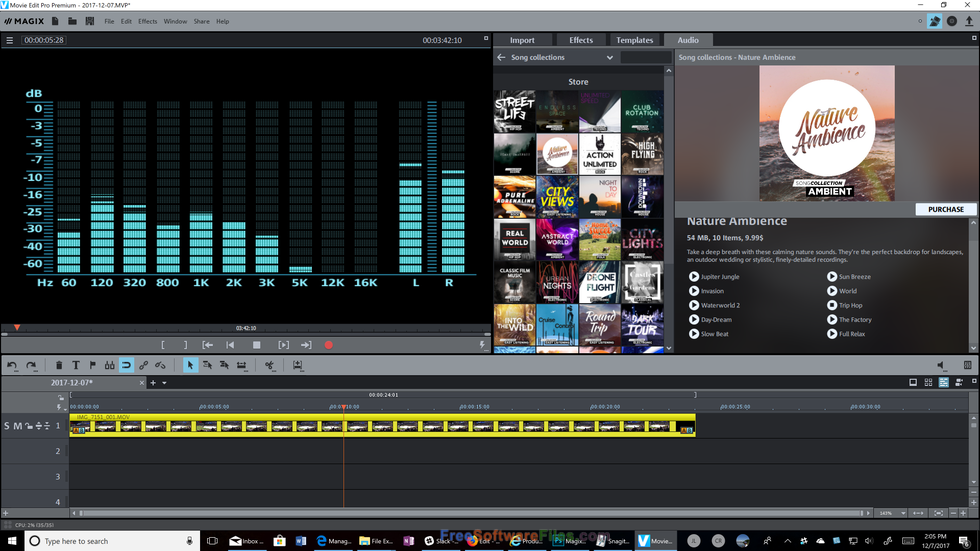Expand the lightning options above track headers
This screenshot has height=551, width=980.
61,407
